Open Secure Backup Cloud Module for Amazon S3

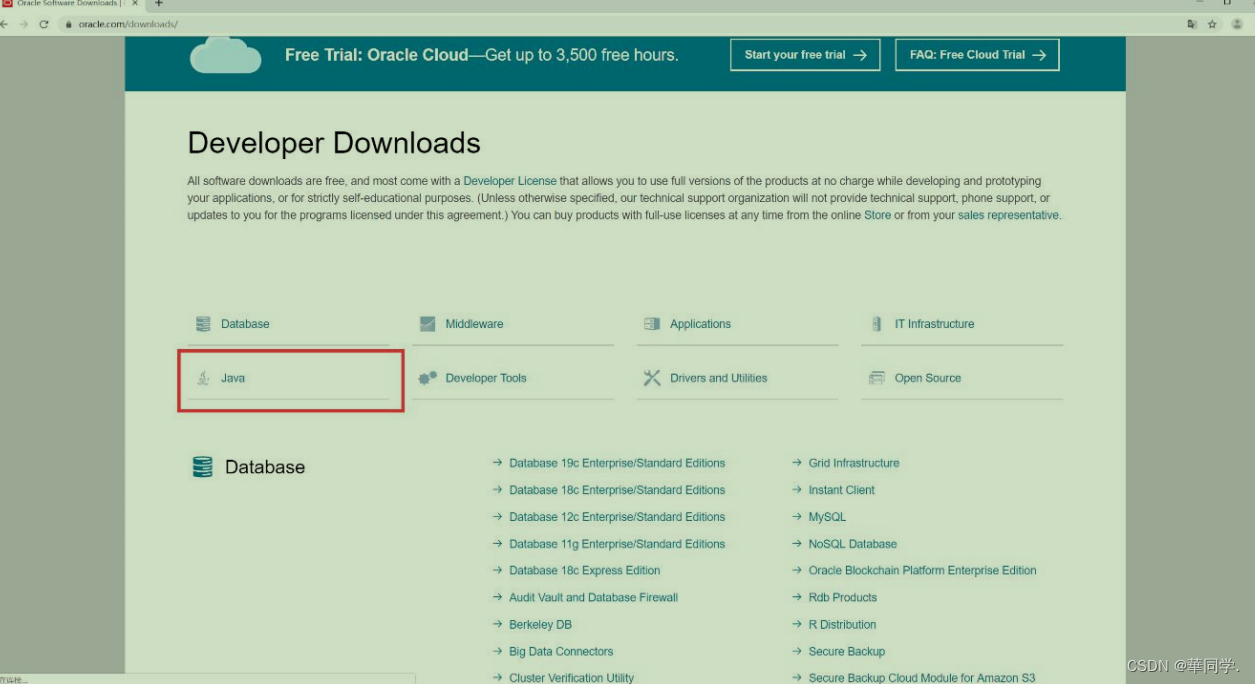[922, 678]
